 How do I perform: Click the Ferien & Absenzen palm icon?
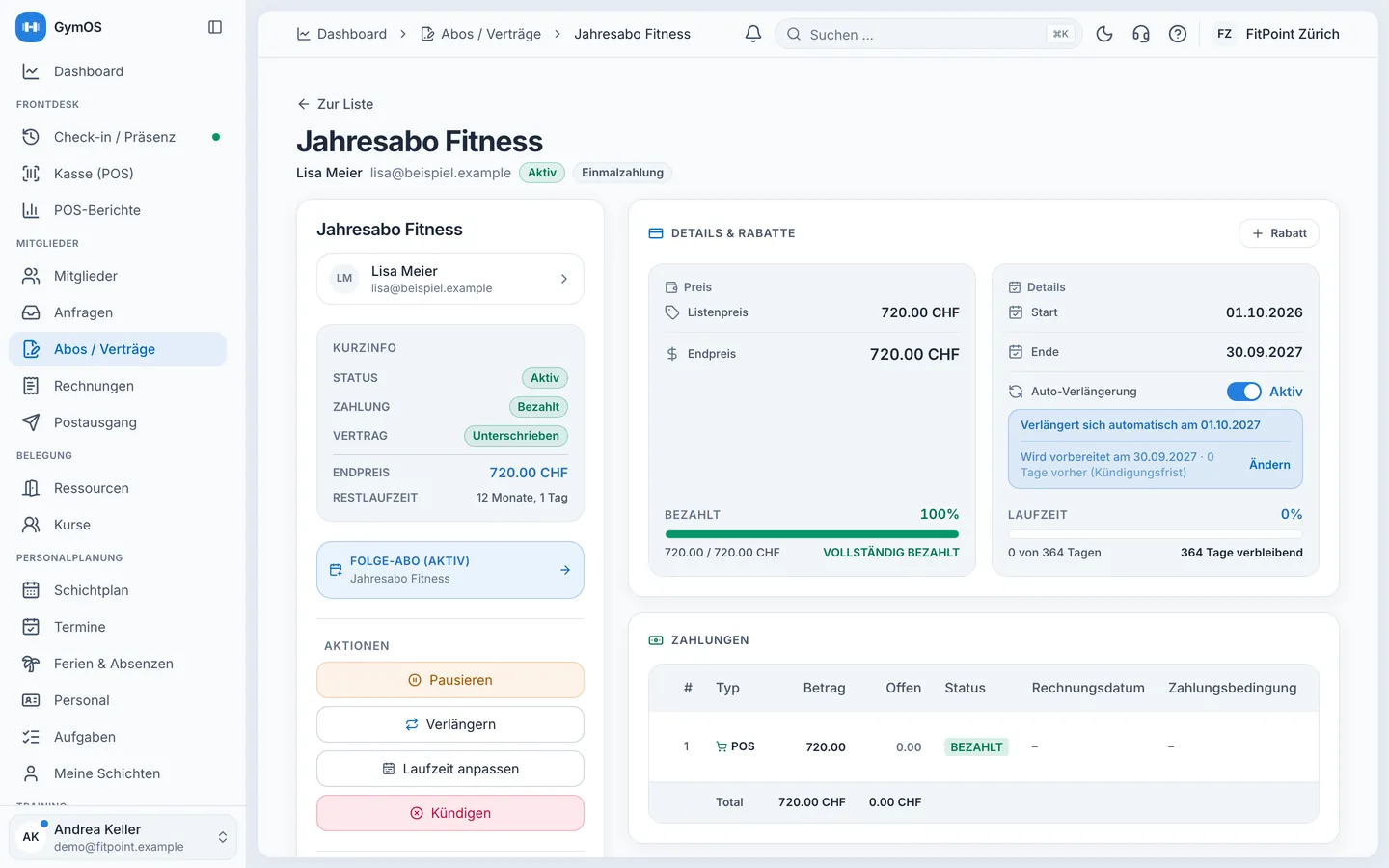coord(31,664)
